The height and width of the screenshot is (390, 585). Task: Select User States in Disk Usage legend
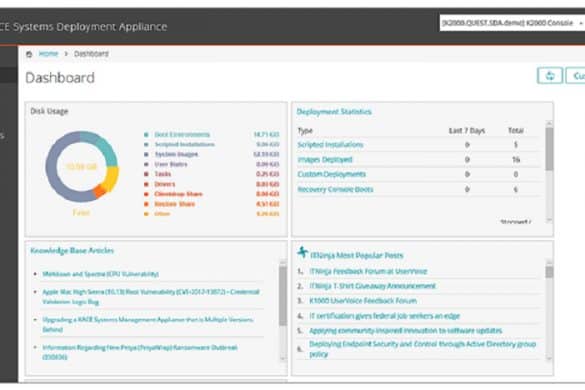tap(171, 164)
